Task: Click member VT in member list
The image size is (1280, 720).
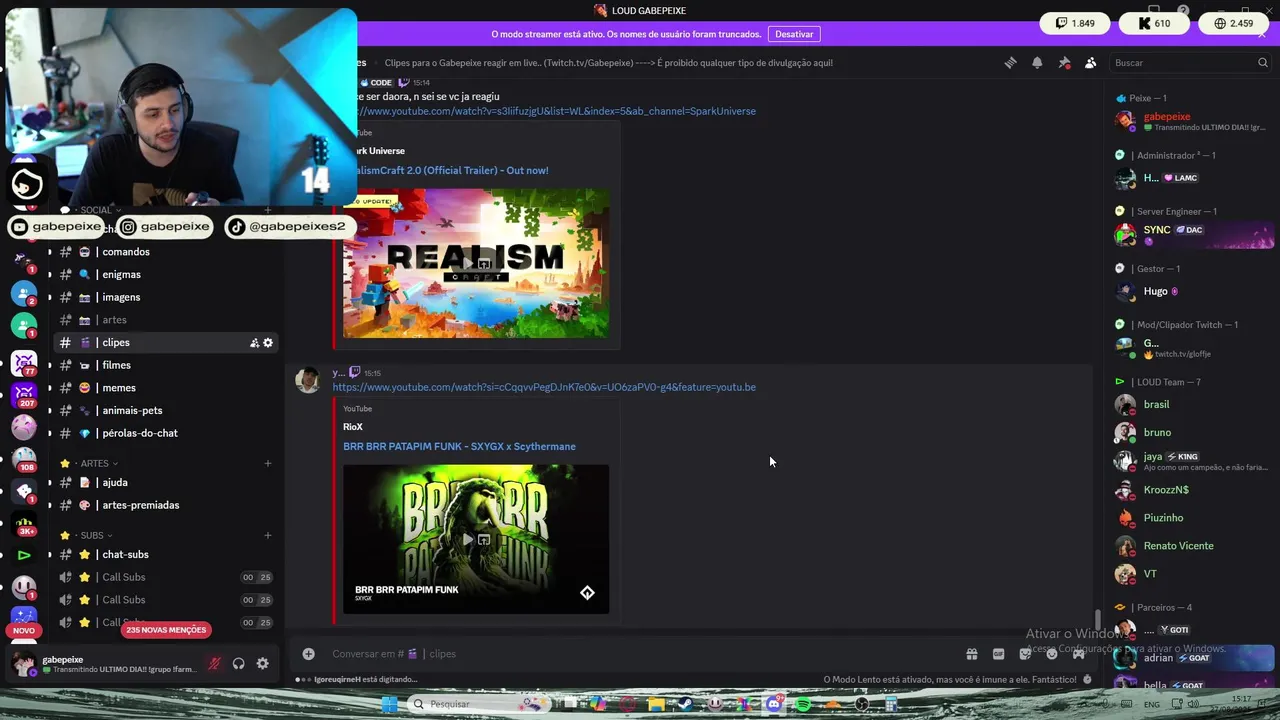Action: [1194, 574]
